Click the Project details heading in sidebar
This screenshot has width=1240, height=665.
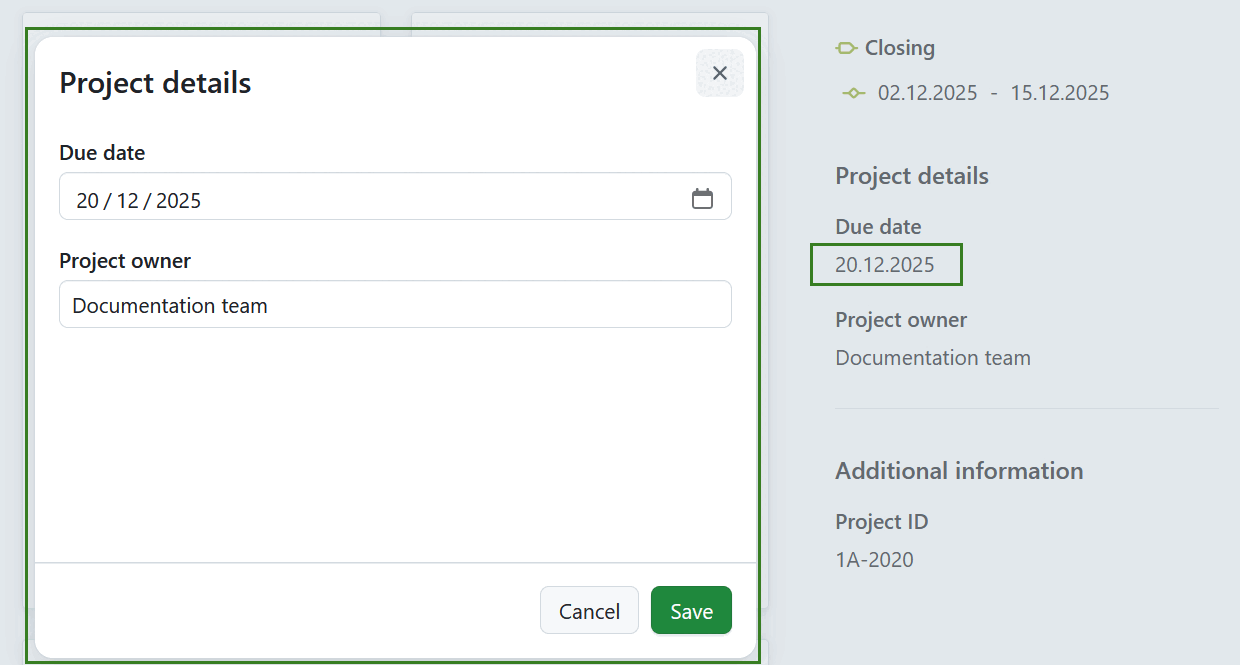click(911, 176)
